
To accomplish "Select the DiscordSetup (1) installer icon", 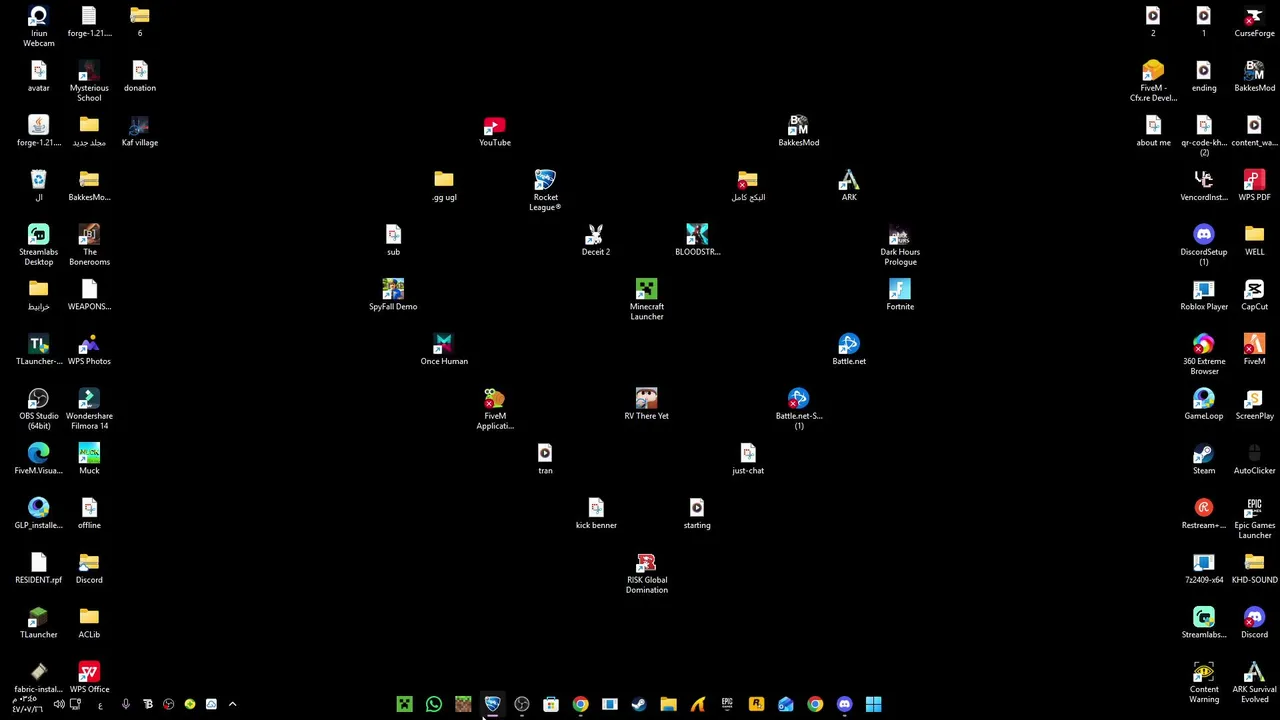I will [1203, 245].
